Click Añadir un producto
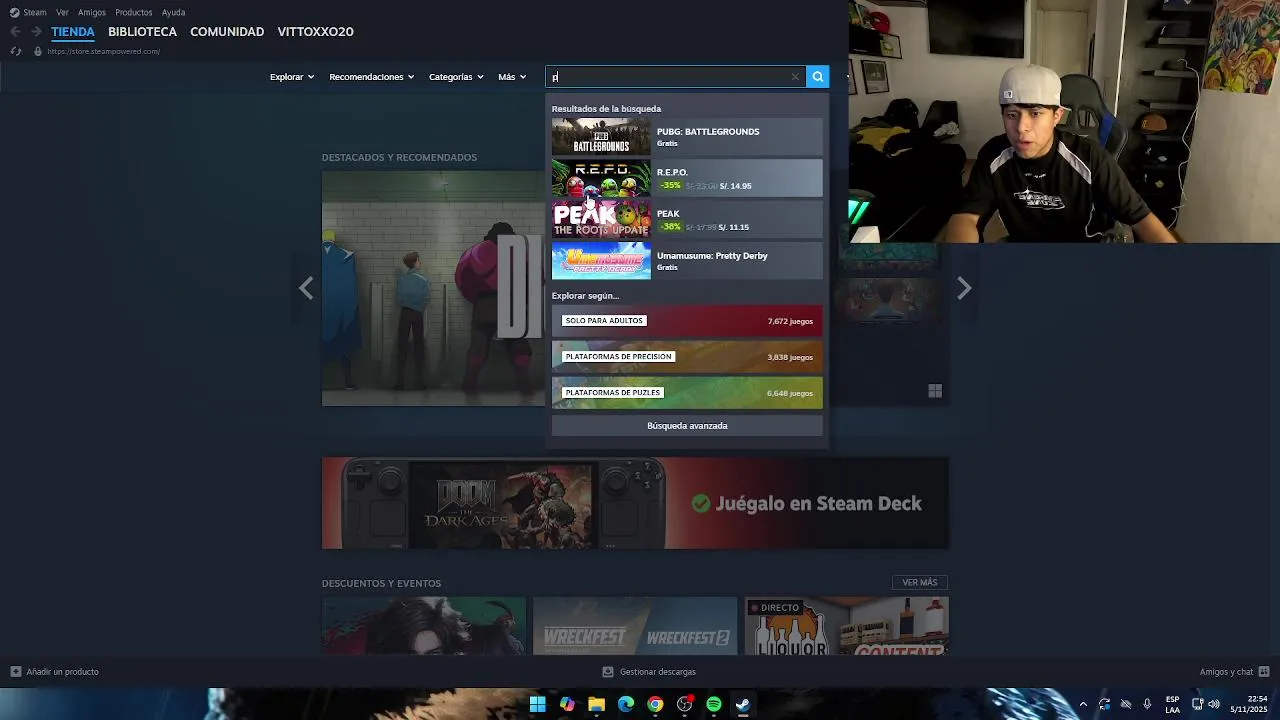The image size is (1280, 720). point(55,672)
